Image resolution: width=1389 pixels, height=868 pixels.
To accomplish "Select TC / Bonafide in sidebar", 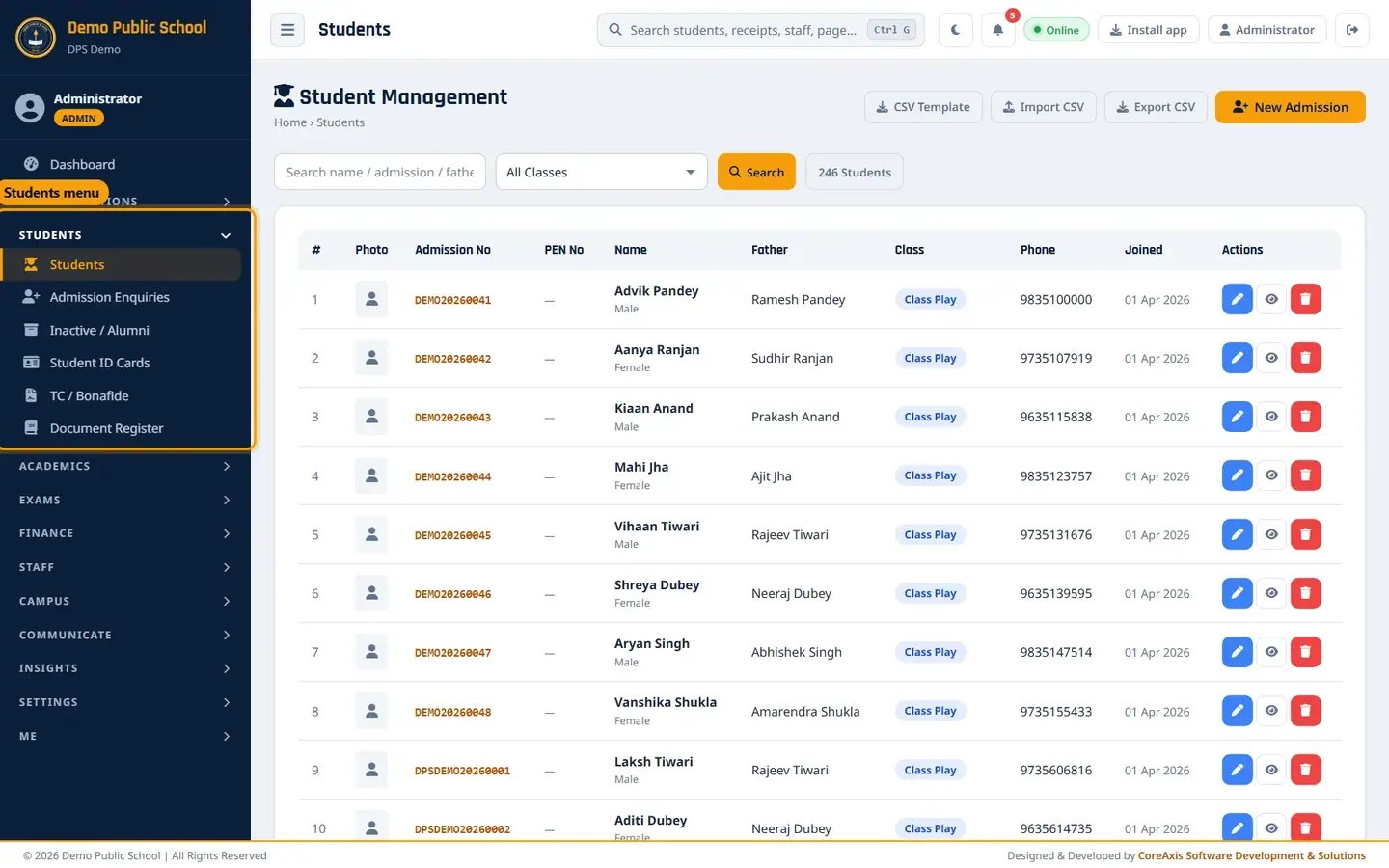I will [122, 395].
